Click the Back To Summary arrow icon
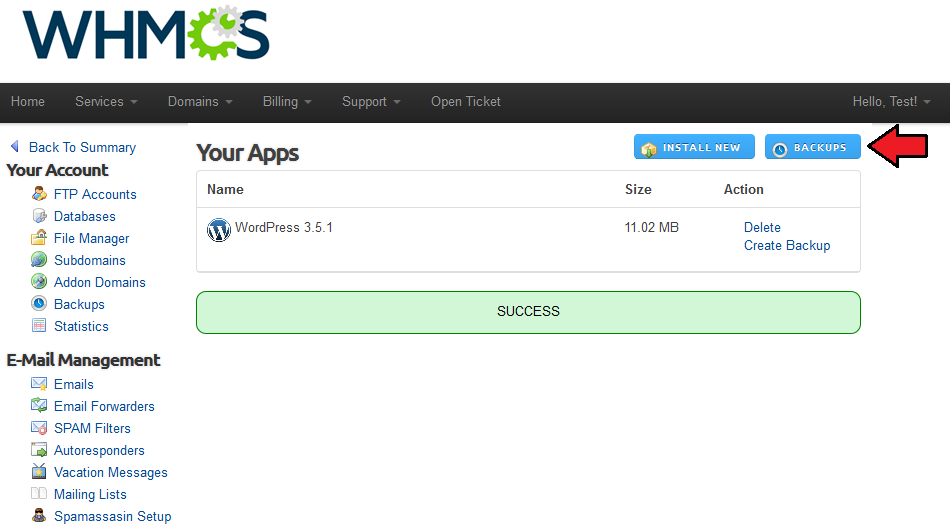This screenshot has width=950, height=532. point(15,147)
